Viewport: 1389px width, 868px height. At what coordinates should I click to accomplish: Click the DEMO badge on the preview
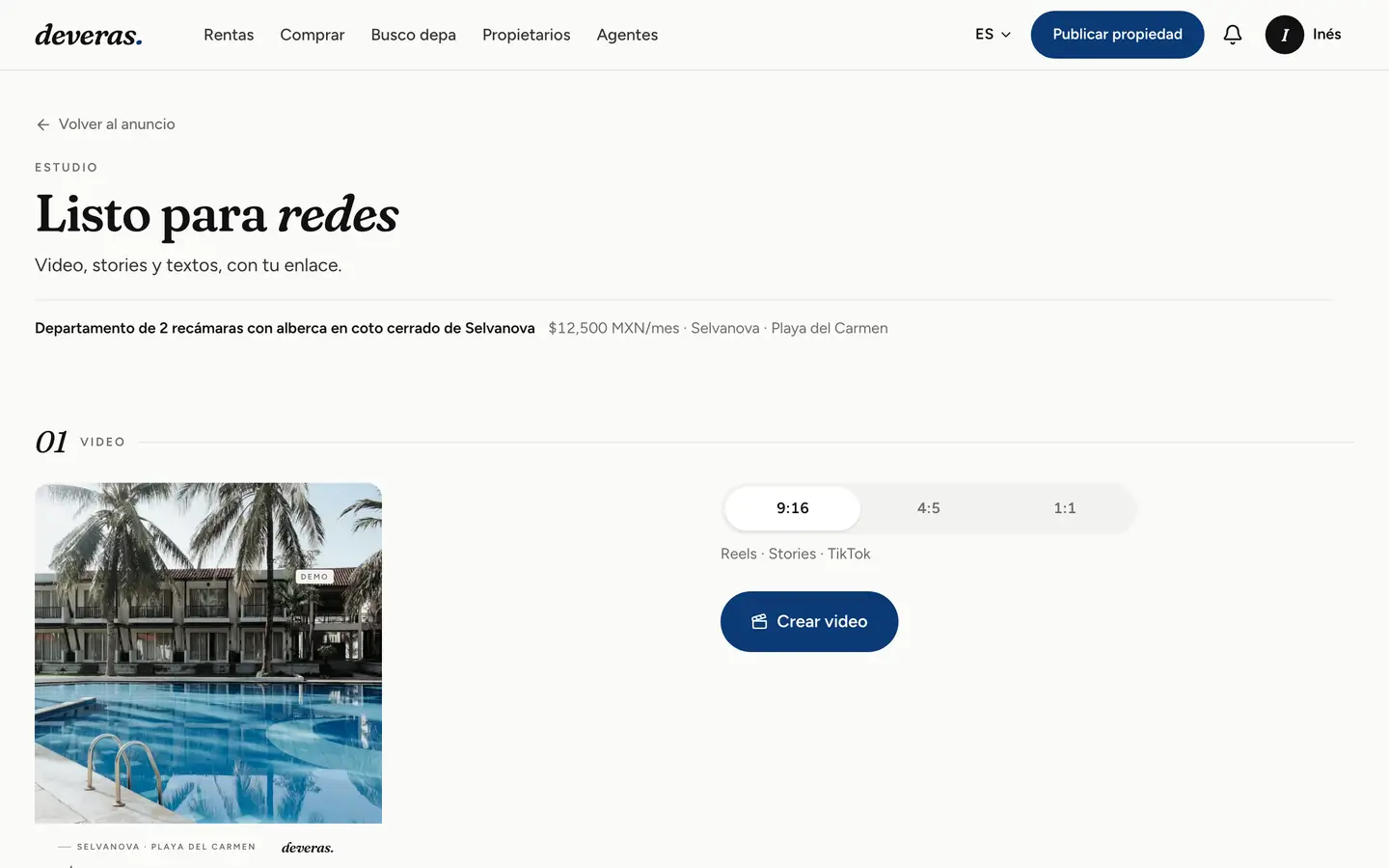[x=314, y=577]
